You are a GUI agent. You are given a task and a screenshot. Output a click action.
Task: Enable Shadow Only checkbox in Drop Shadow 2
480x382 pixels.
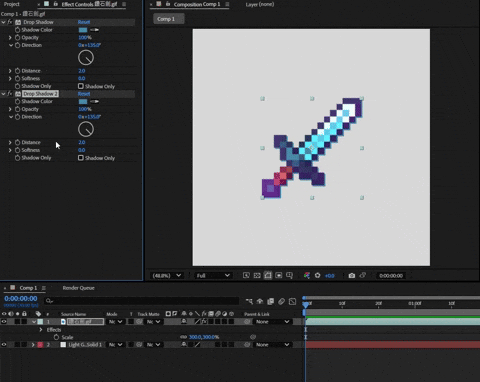coord(81,158)
